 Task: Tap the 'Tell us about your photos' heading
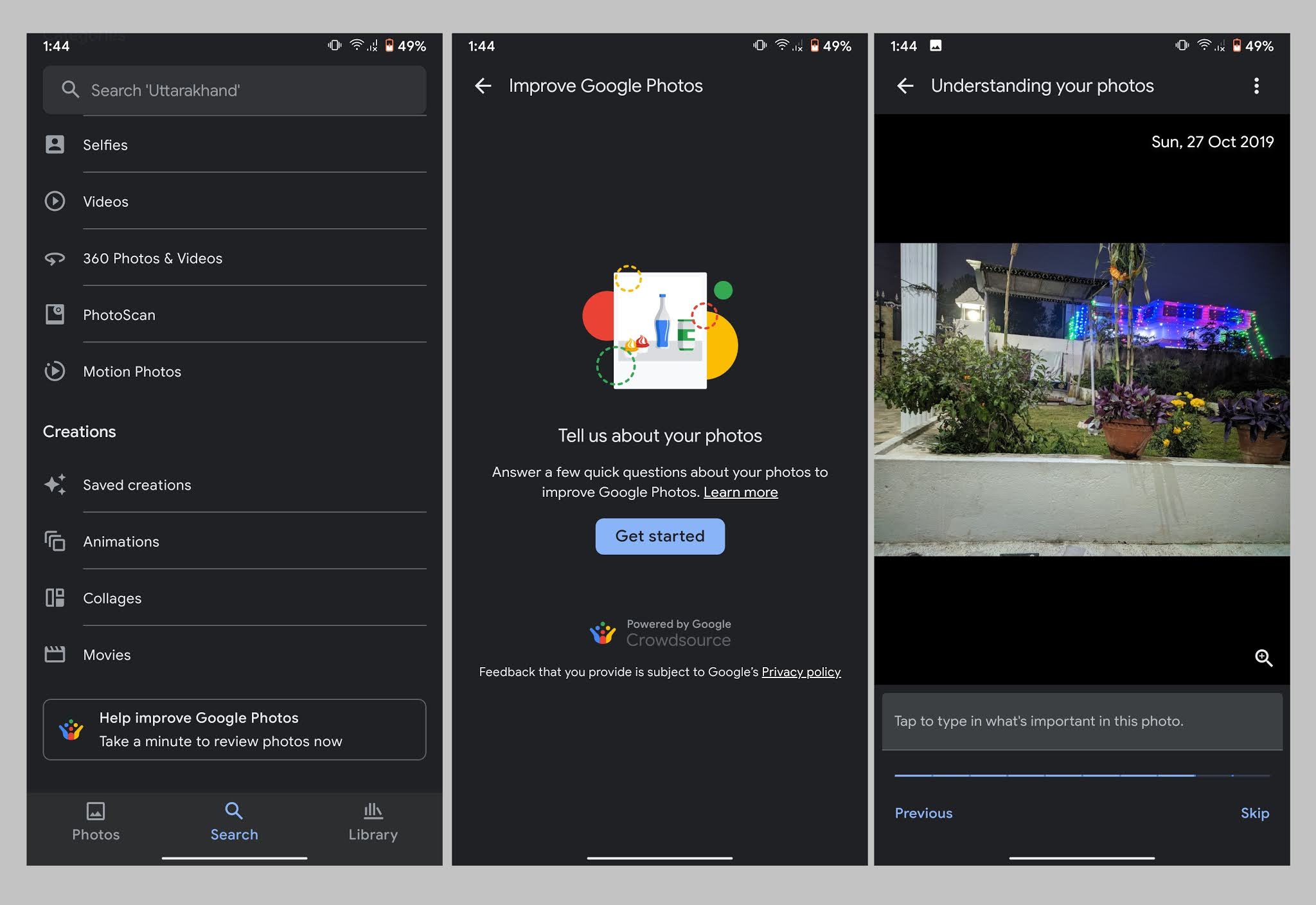coord(660,436)
